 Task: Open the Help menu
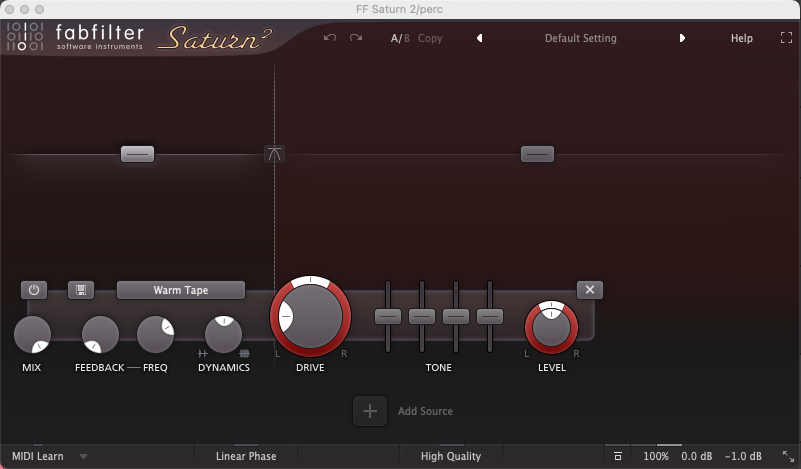pyautogui.click(x=741, y=38)
